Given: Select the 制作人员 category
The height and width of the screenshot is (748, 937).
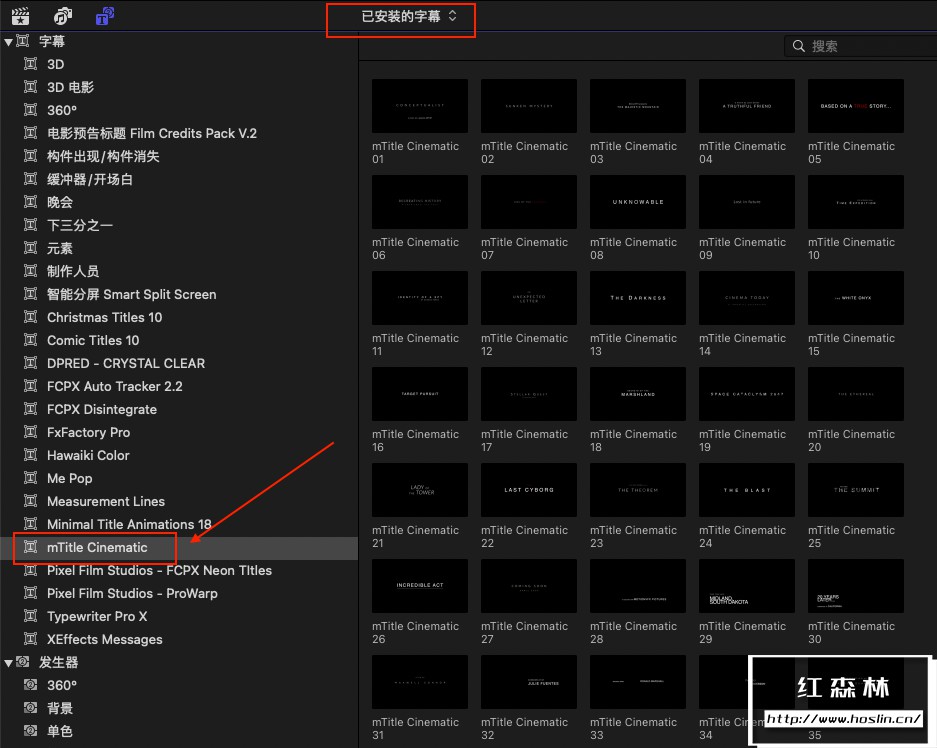Looking at the screenshot, I should 73,271.
